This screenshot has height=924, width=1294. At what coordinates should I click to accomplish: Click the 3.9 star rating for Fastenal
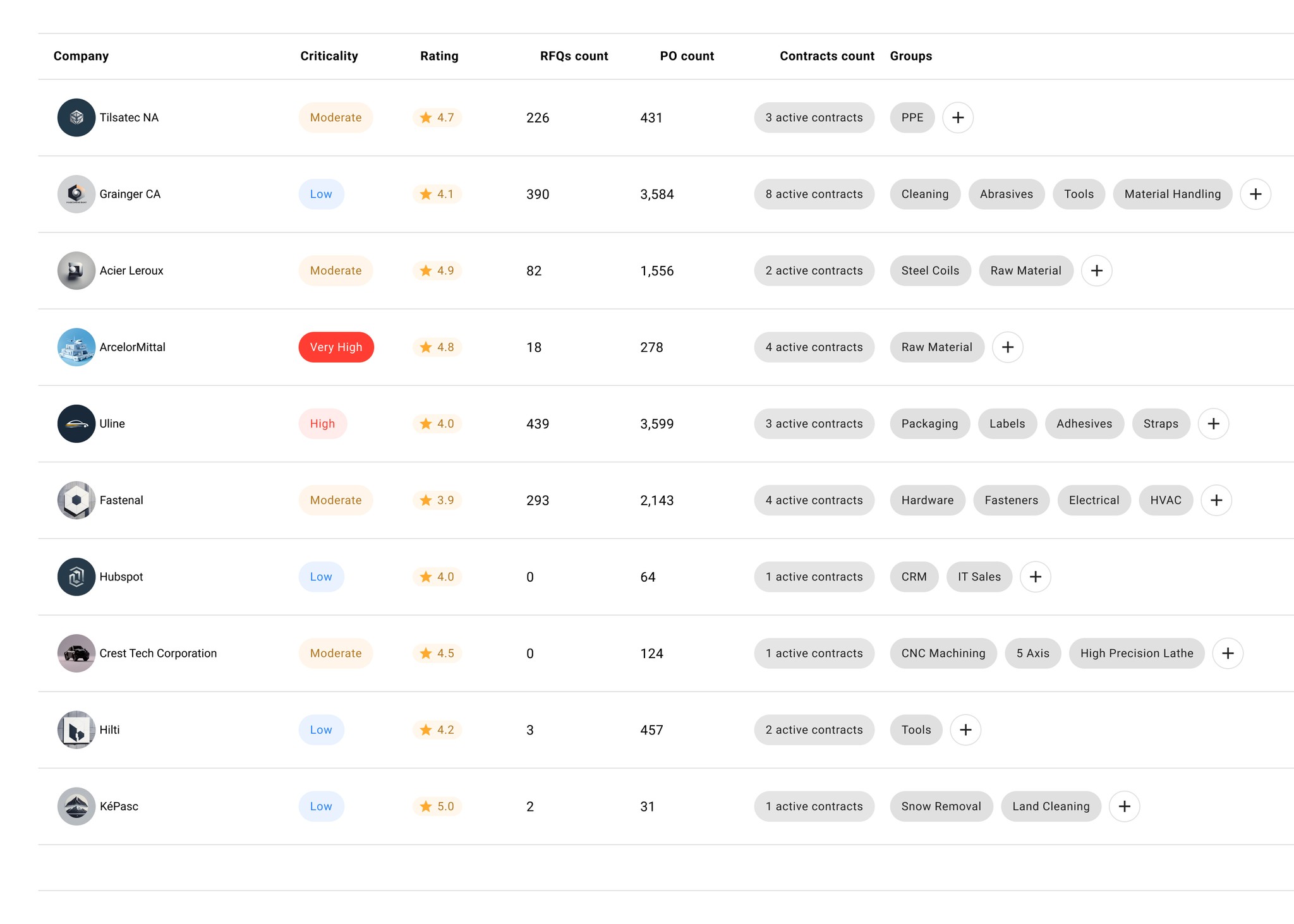tap(437, 500)
